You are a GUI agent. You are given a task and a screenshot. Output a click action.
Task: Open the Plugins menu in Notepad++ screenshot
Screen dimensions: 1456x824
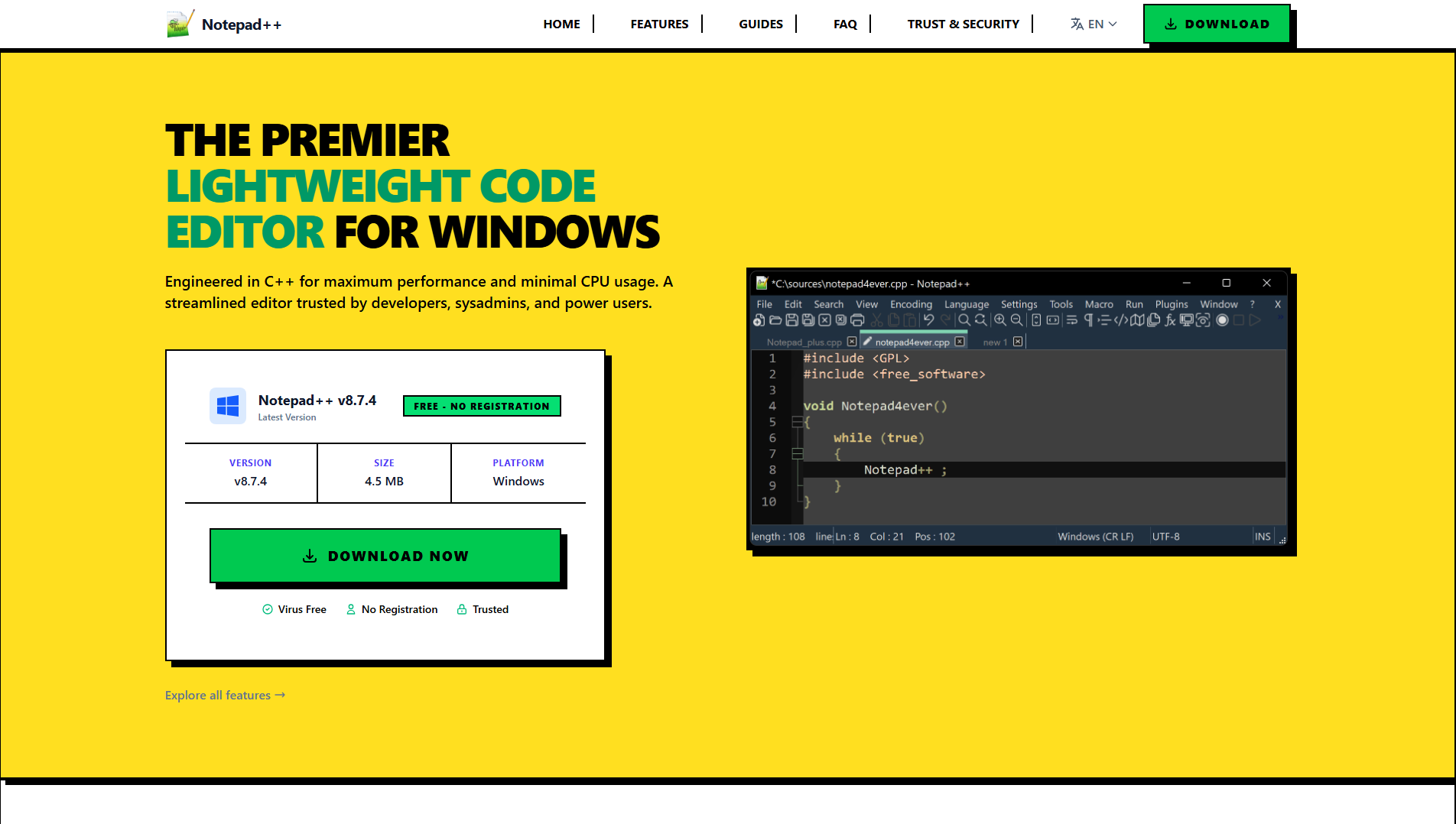click(x=1172, y=304)
